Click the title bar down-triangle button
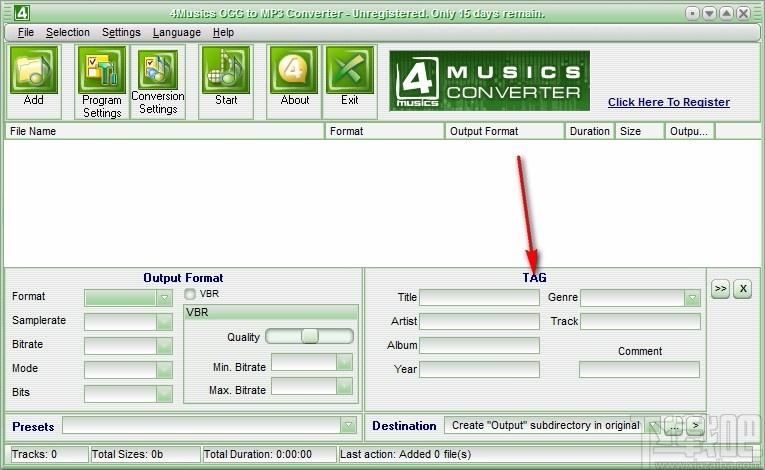The width and height of the screenshot is (765, 470). 709,13
